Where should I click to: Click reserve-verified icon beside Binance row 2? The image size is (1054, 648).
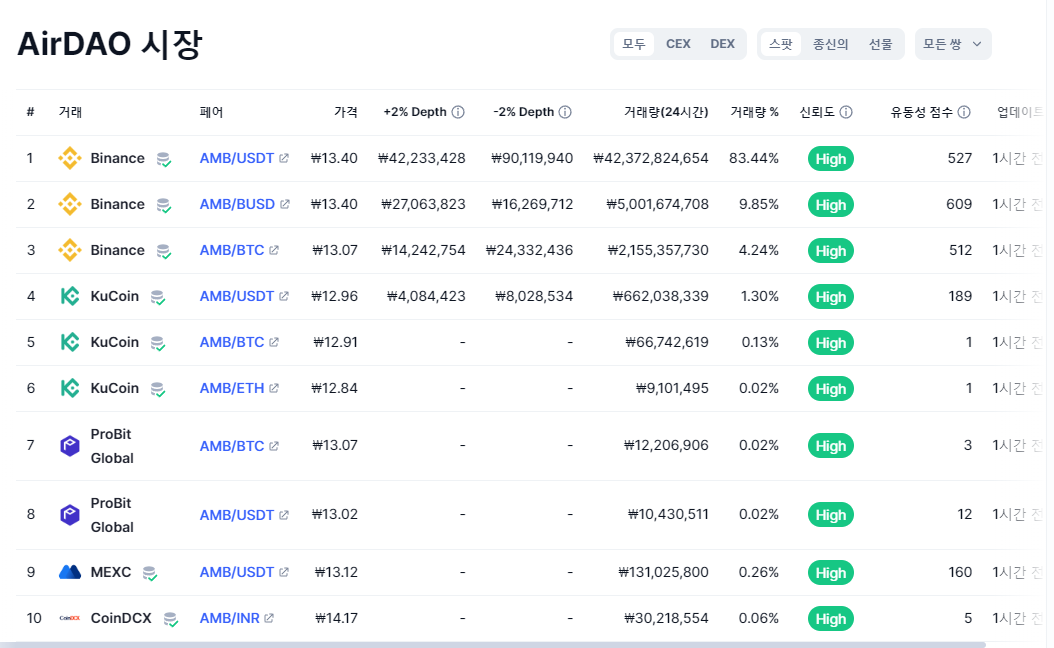[x=163, y=205]
